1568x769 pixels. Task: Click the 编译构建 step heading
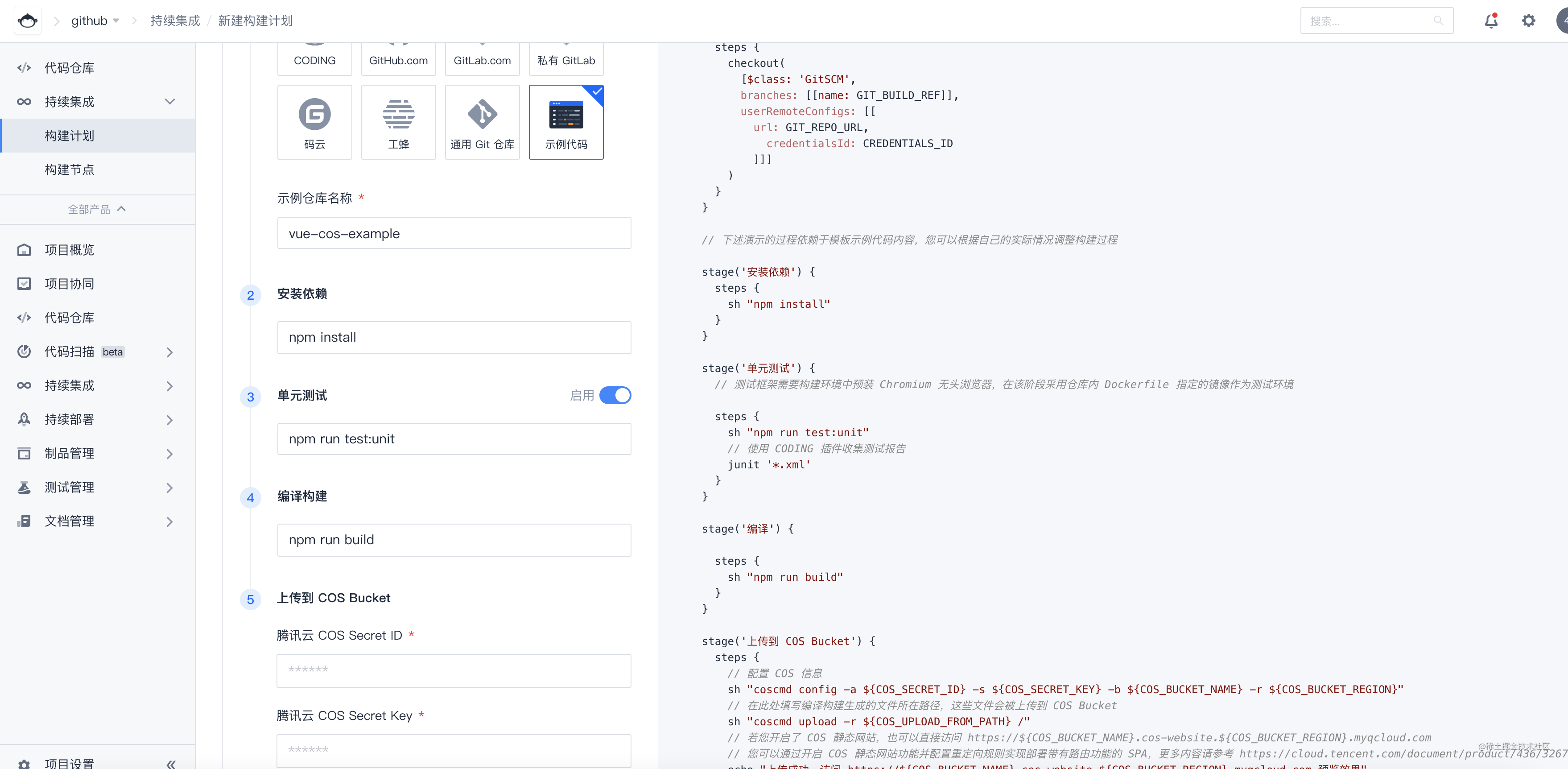[x=302, y=496]
